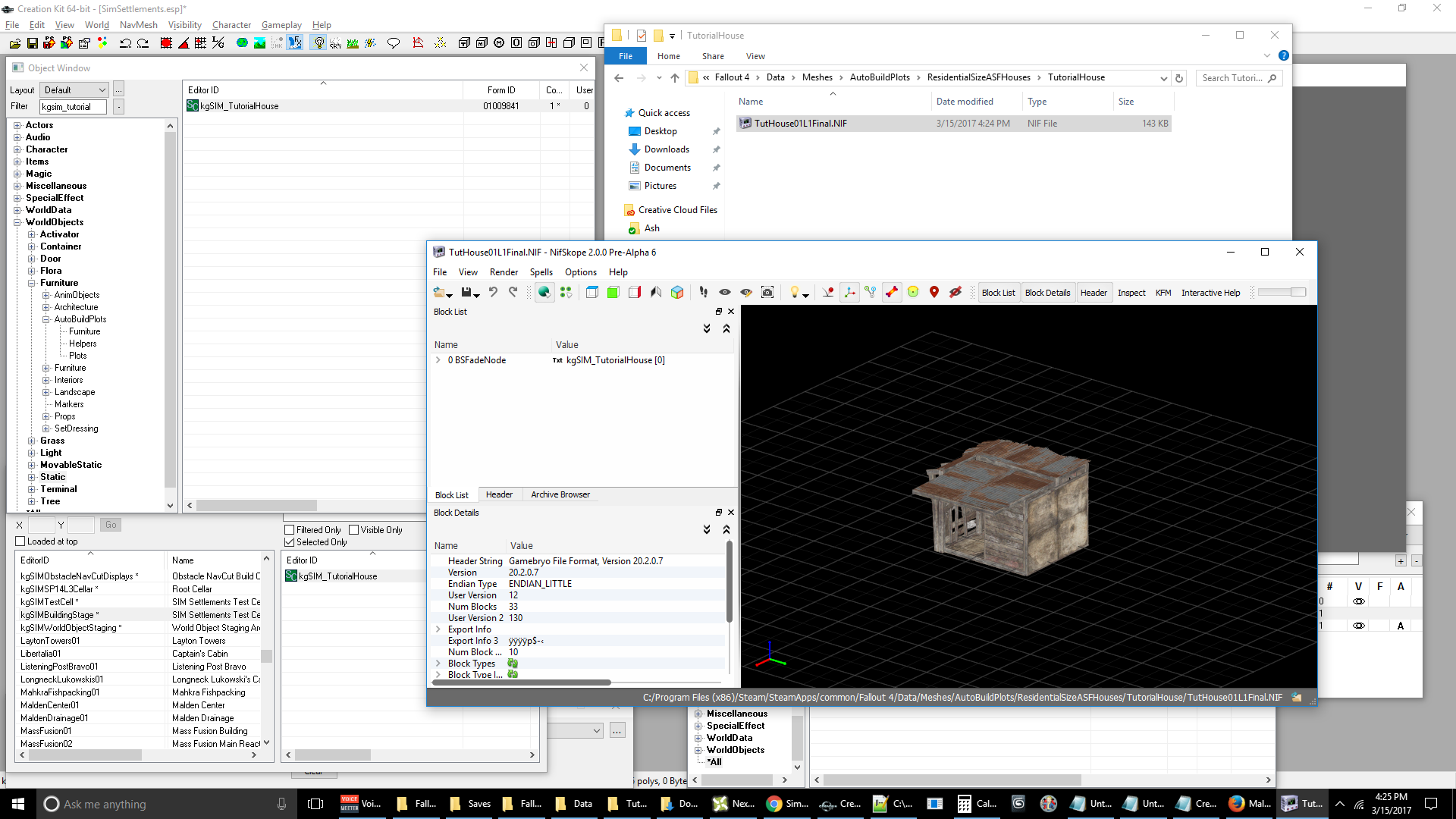Image resolution: width=1456 pixels, height=819 pixels.
Task: Expand the Export Info row in Block Details
Action: point(438,629)
